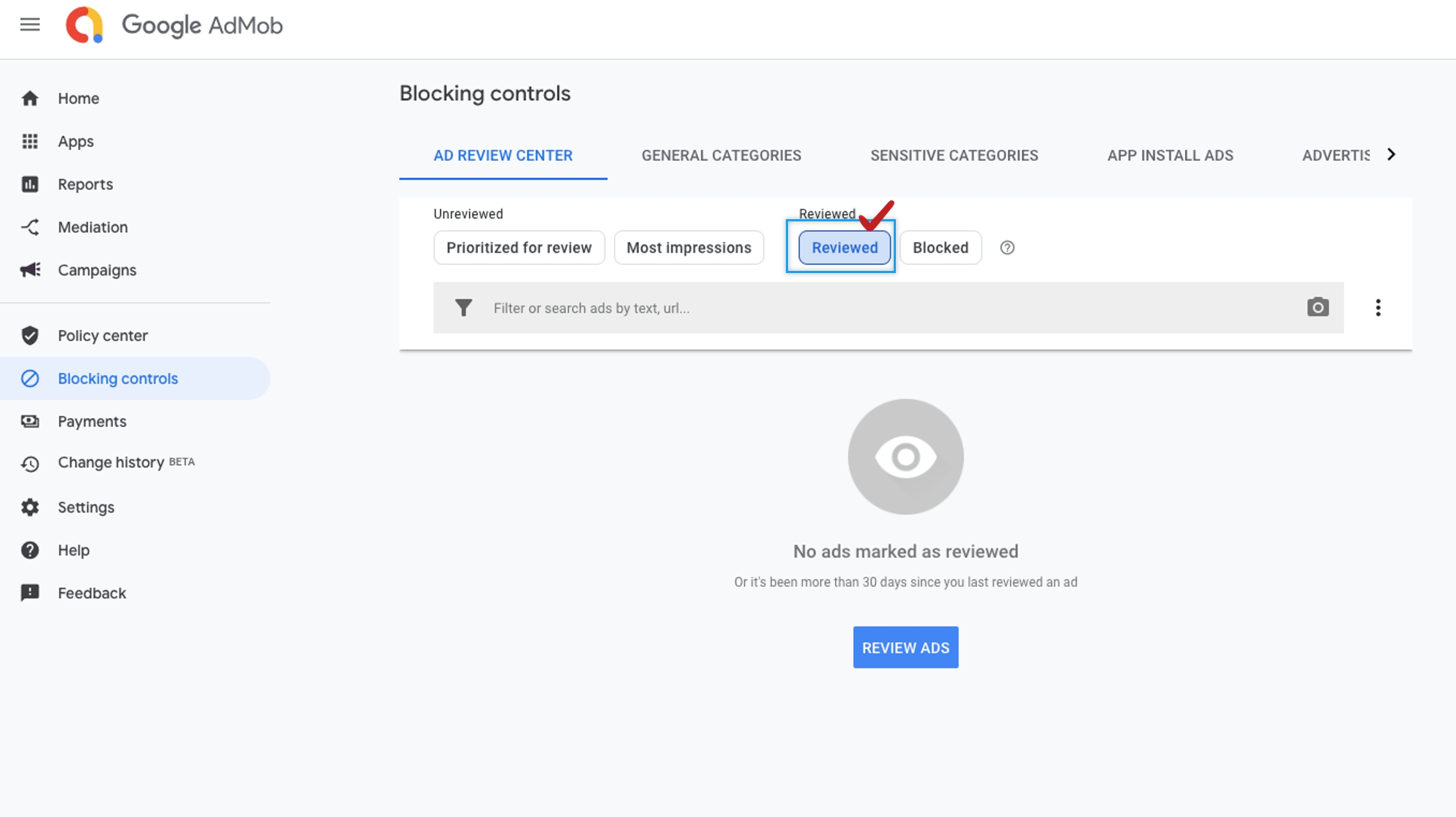Viewport: 1456px width, 817px height.
Task: Click the Apps grid icon
Action: [30, 141]
